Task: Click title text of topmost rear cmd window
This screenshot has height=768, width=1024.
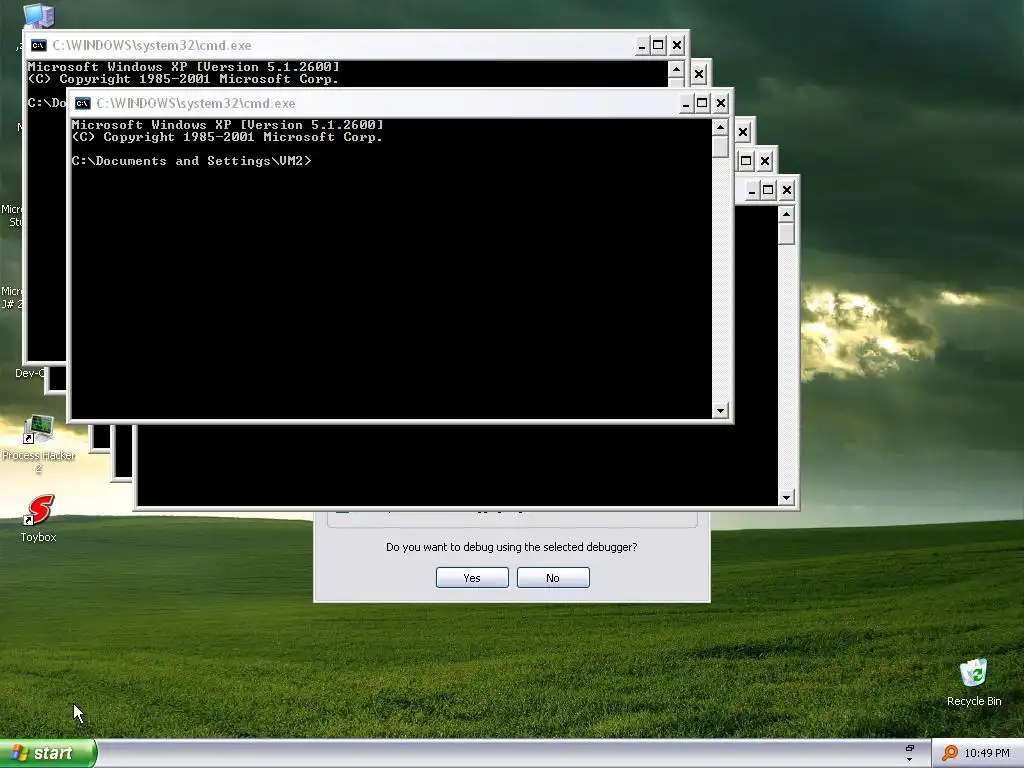Action: pos(152,45)
